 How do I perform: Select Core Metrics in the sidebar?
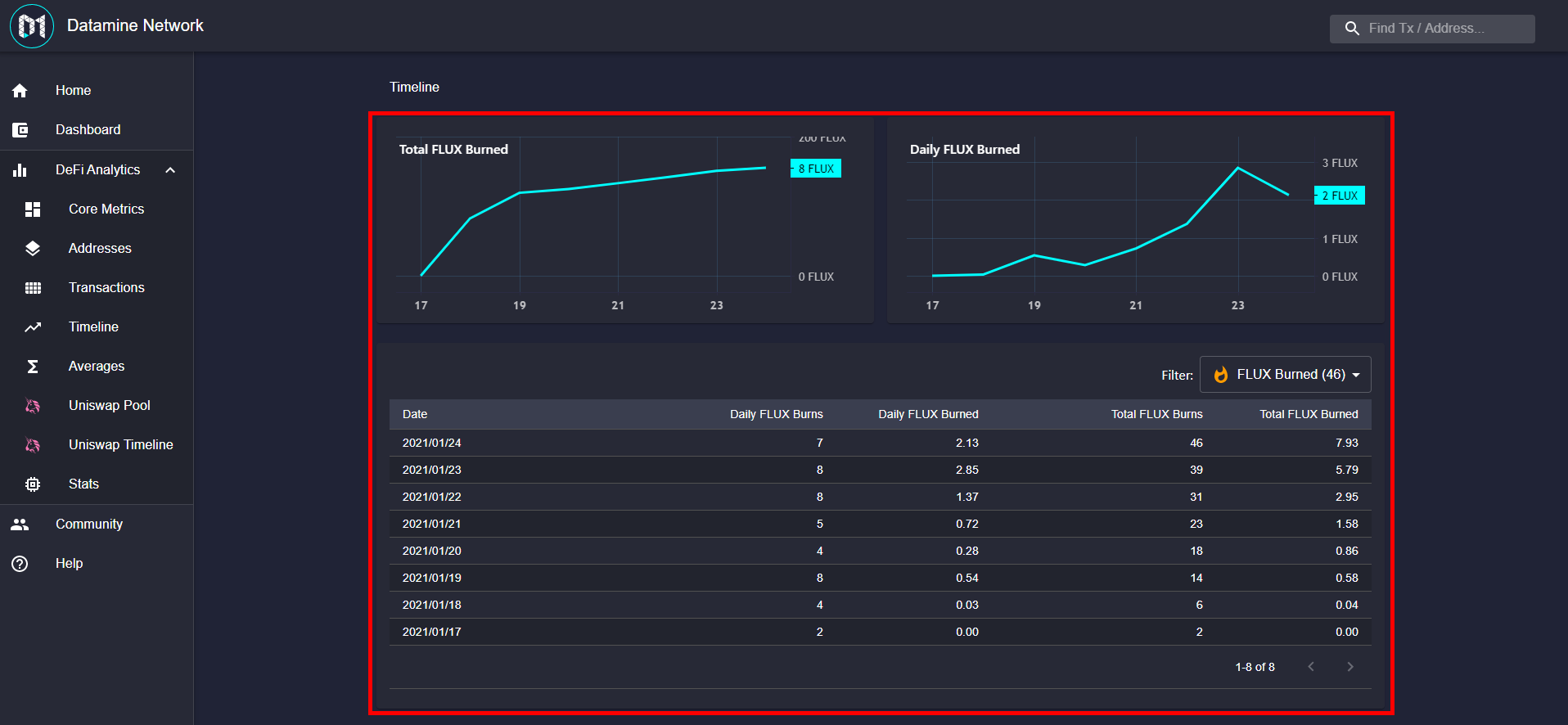(97, 209)
